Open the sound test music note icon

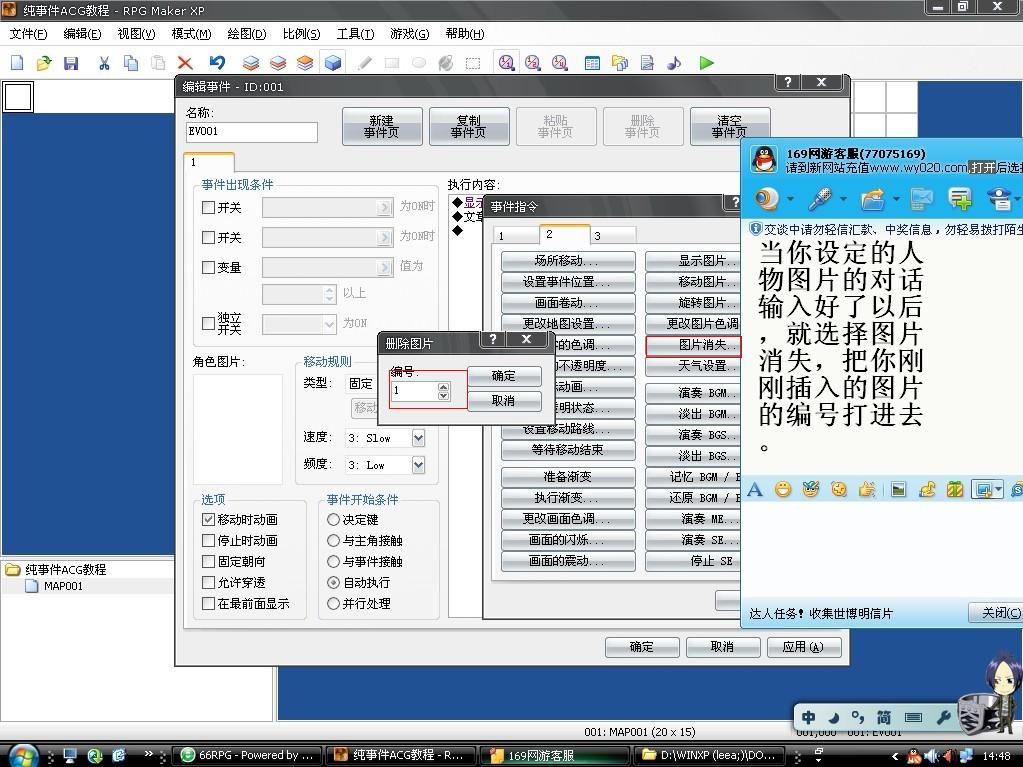674,63
